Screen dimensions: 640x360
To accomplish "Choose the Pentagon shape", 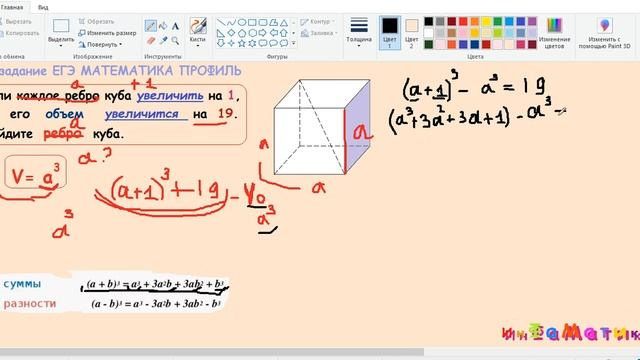I will (242, 33).
